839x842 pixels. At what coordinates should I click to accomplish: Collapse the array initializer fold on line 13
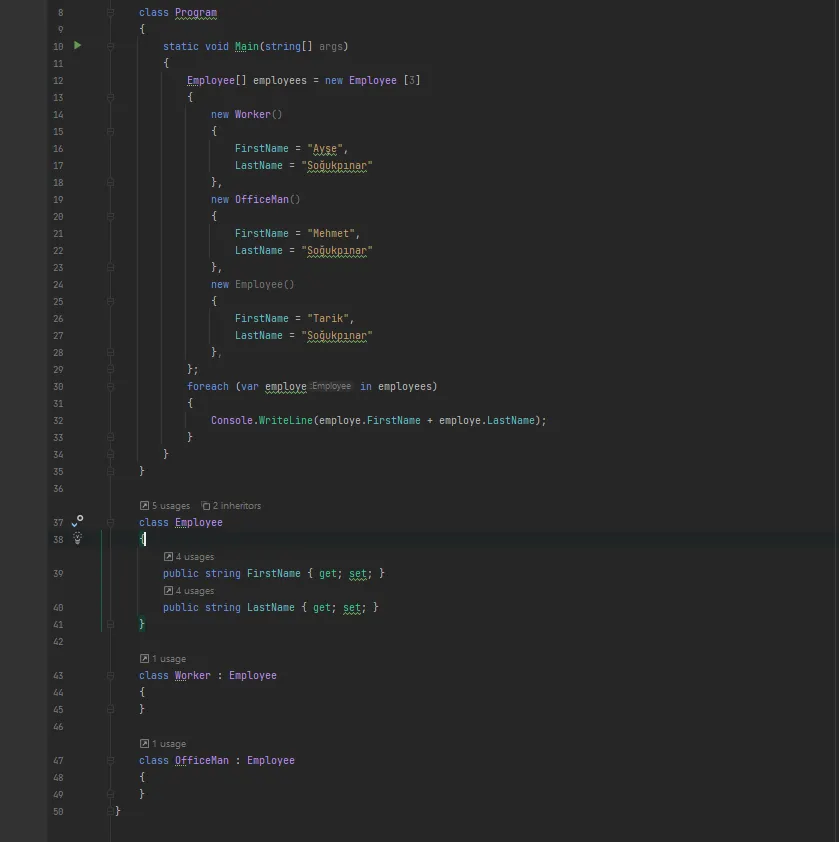pos(110,97)
